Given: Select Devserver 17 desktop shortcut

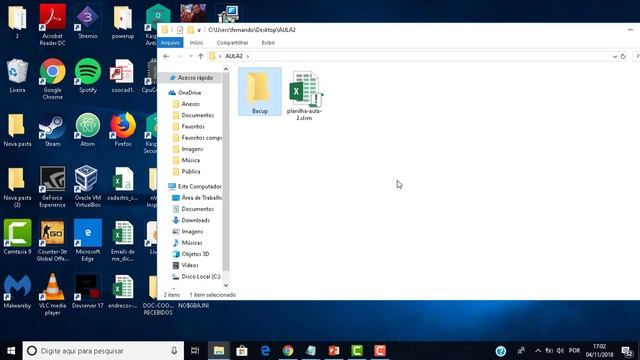Looking at the screenshot, I should pos(88,291).
